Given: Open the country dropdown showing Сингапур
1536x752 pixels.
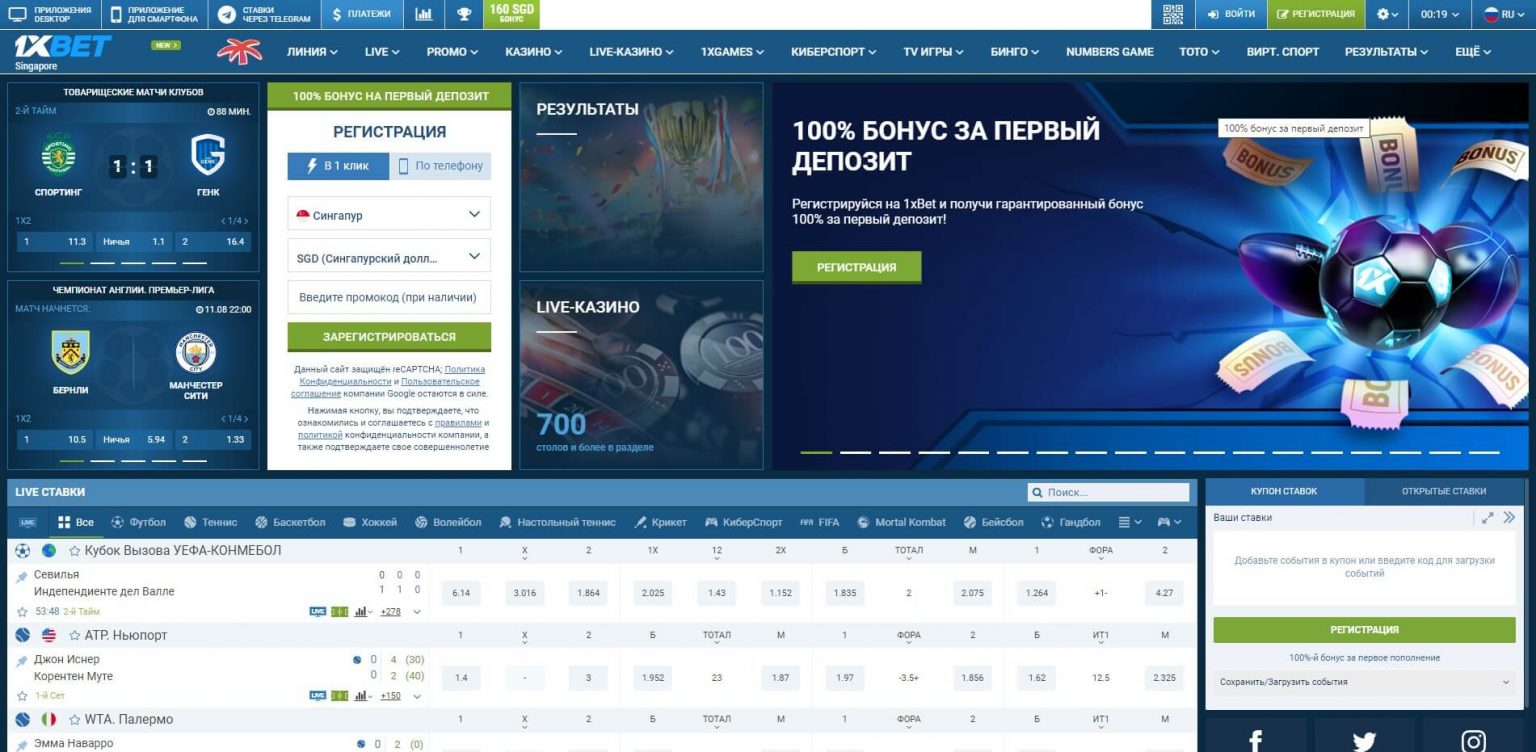Looking at the screenshot, I should point(389,214).
